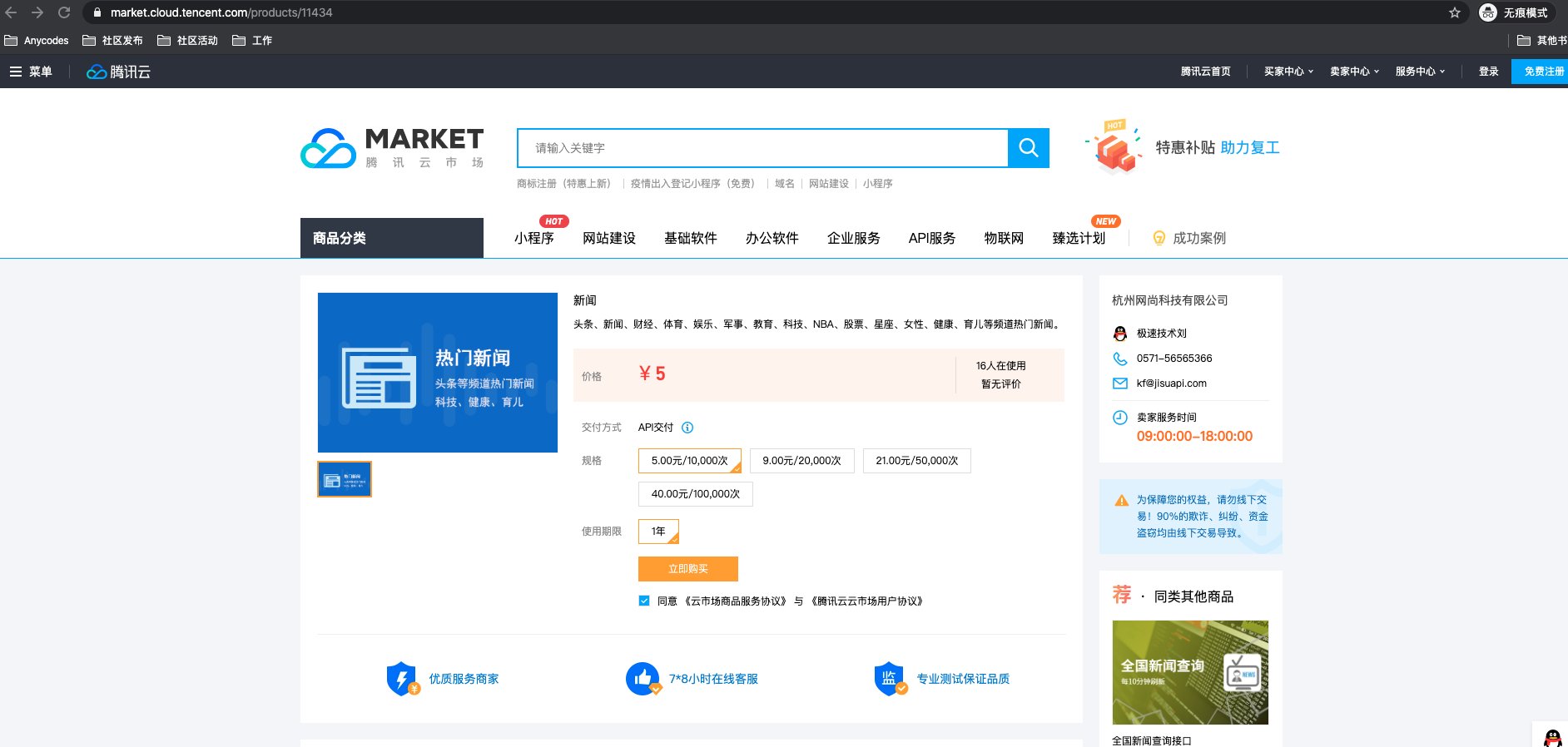Image resolution: width=1568 pixels, height=747 pixels.
Task: Open the 网站建设 navigation tab
Action: [x=609, y=238]
